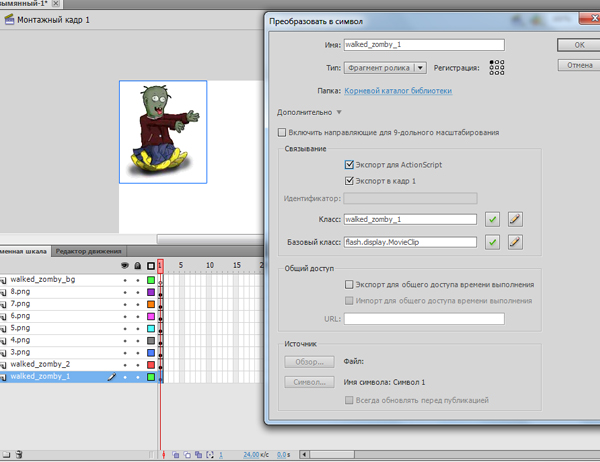Click cyan outline swatch of 5.png layer
The image size is (600, 462).
pyautogui.click(x=151, y=329)
